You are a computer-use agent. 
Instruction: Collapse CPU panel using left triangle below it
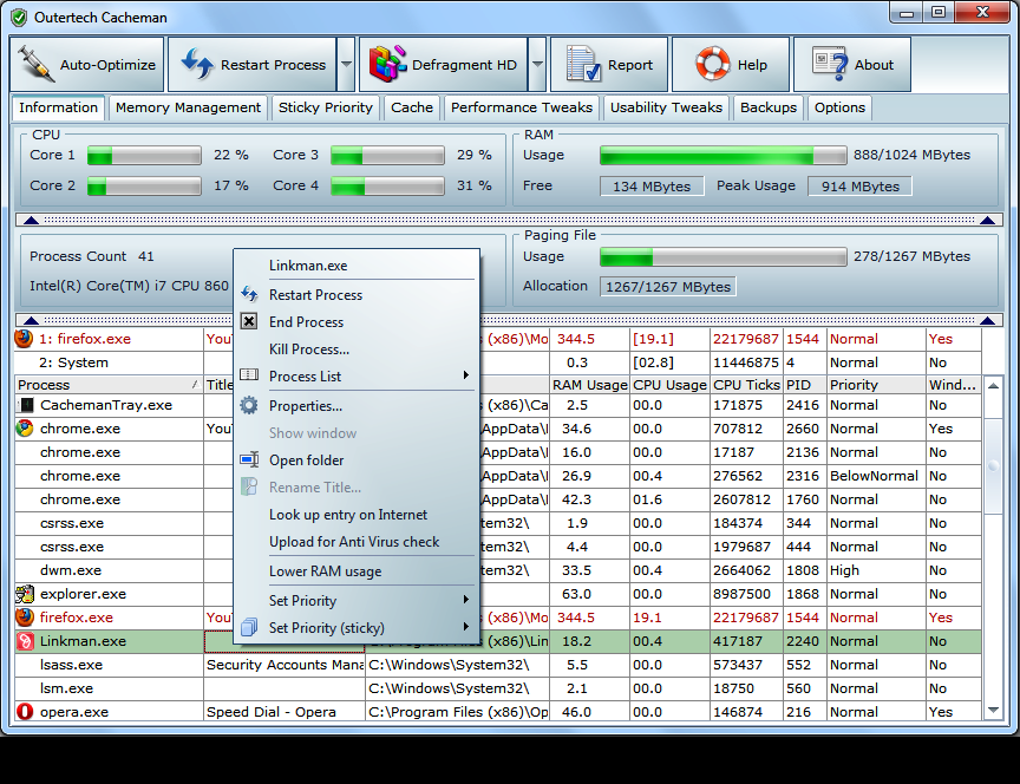pos(31,220)
